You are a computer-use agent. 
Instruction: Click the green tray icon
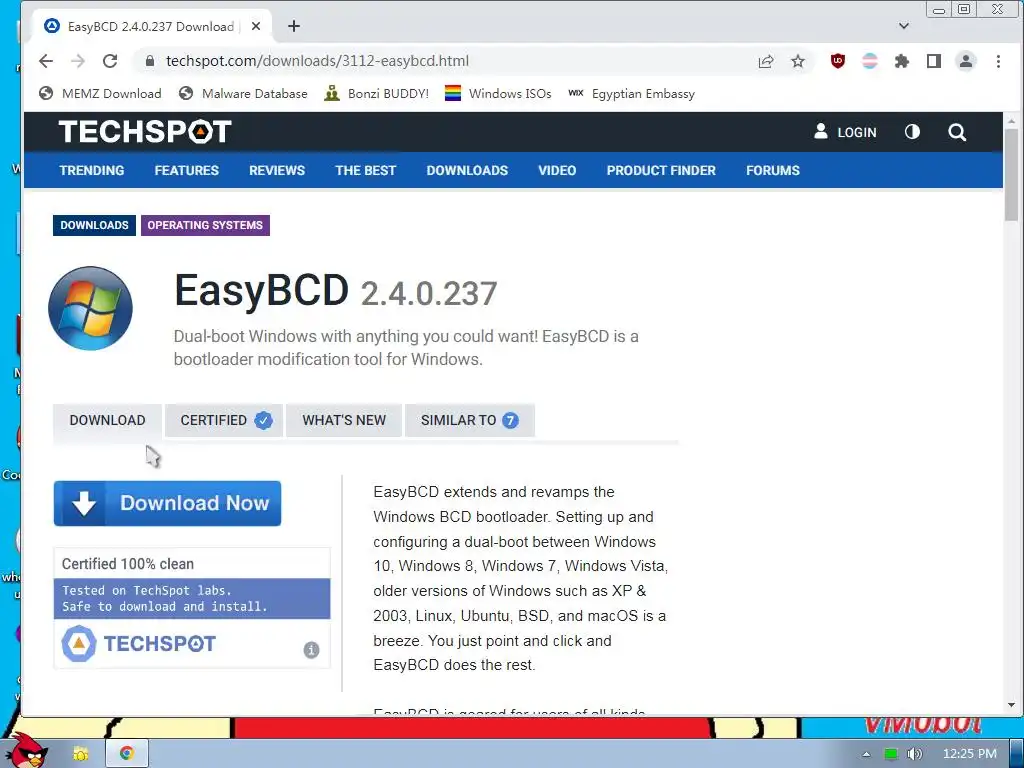(x=890, y=754)
